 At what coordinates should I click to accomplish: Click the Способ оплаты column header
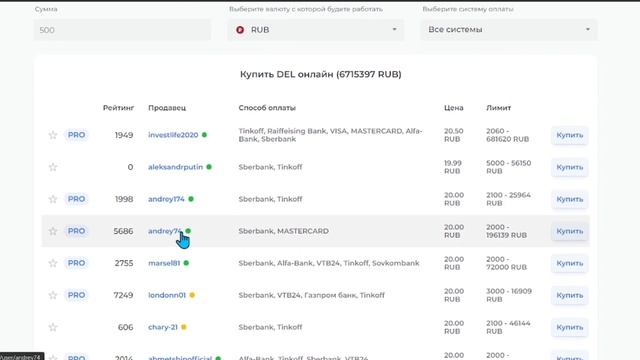coord(267,108)
